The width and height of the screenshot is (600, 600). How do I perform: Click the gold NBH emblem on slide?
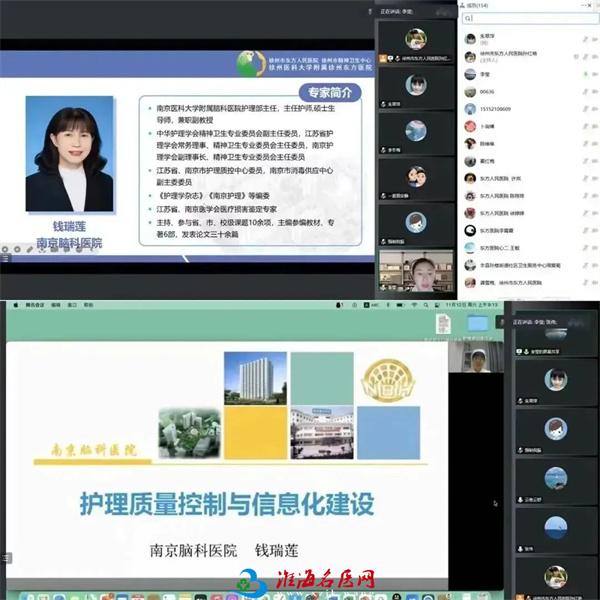(388, 380)
